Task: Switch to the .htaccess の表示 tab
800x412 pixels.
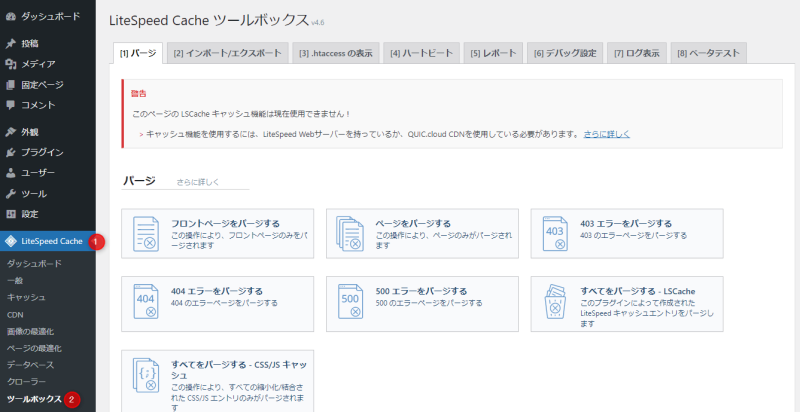Action: tap(335, 53)
